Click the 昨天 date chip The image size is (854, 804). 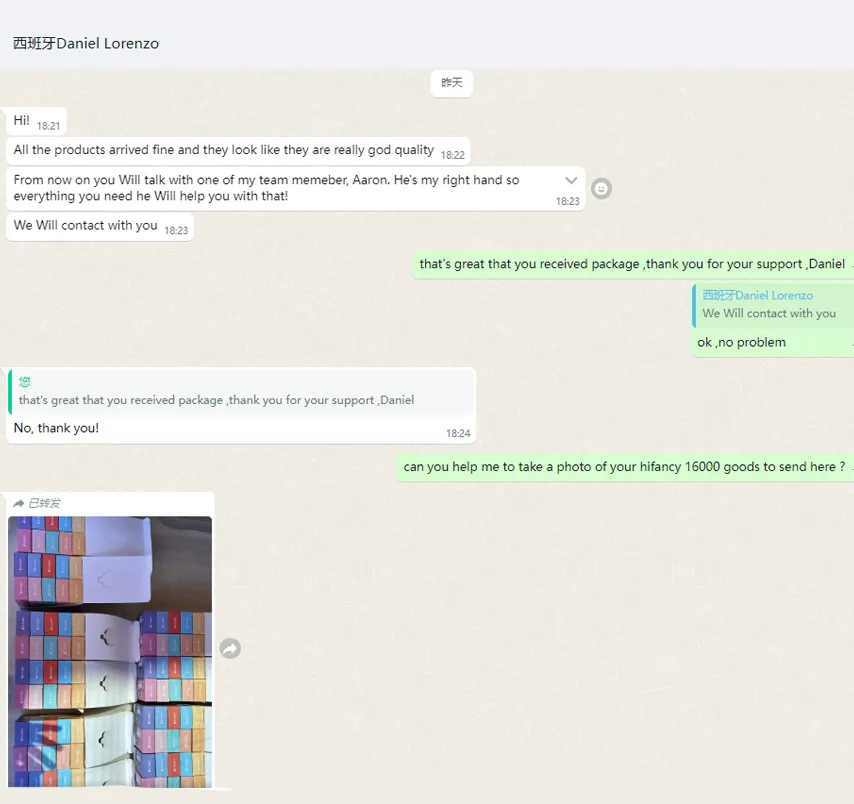pyautogui.click(x=452, y=83)
